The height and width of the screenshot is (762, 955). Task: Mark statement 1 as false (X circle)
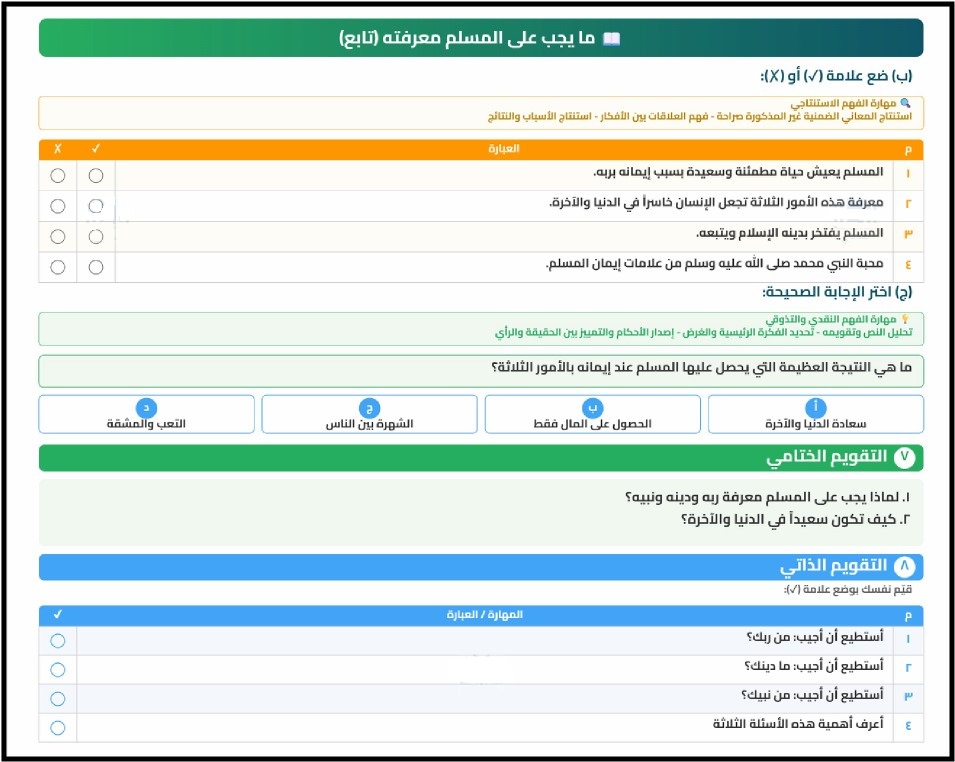coord(58,175)
